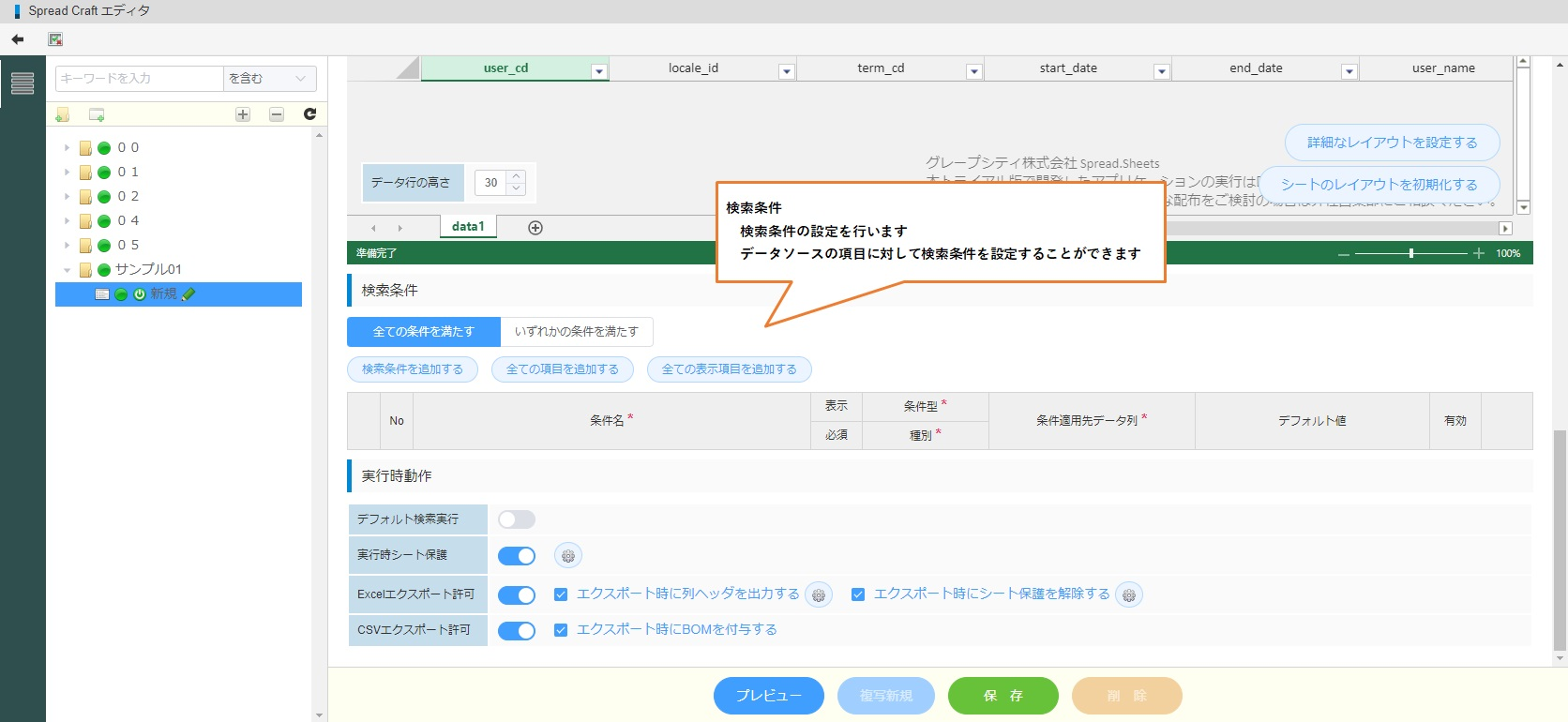Screen dimensions: 1568x722
Task: Collapse all tree nodes with minus icon
Action: (277, 114)
